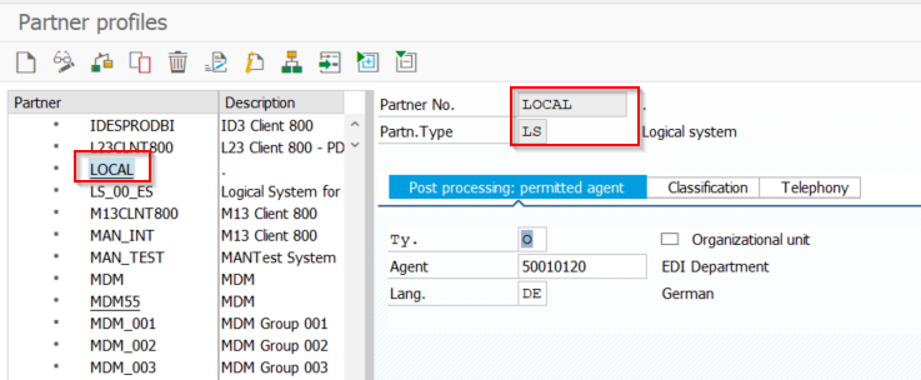The image size is (921, 380).
Task: Click the Create new partner profile icon
Action: 25,62
